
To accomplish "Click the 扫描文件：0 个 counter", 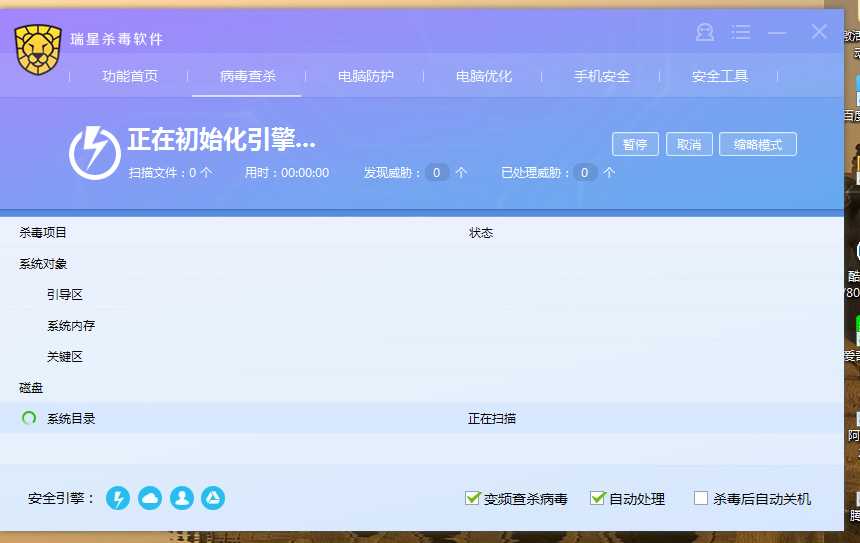I will pos(170,173).
